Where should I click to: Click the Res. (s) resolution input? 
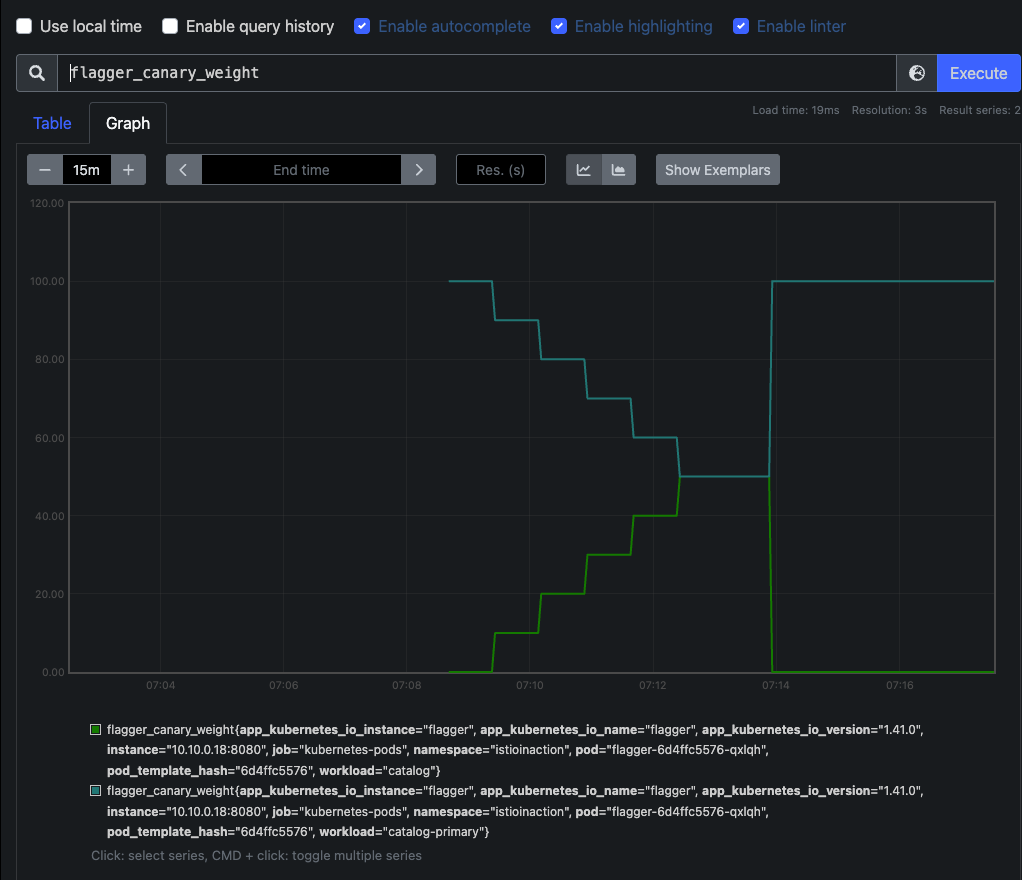(x=501, y=170)
